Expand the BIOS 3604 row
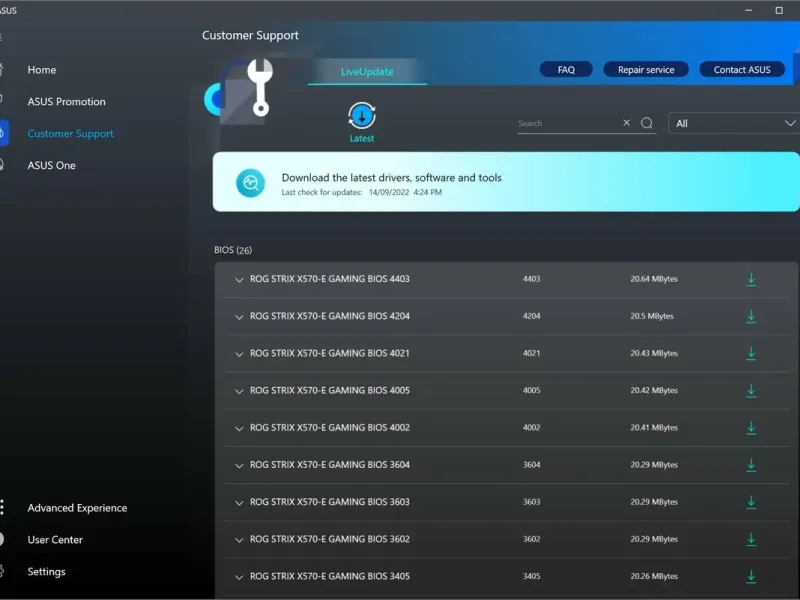Screen dimensions: 800x600 [239, 466]
